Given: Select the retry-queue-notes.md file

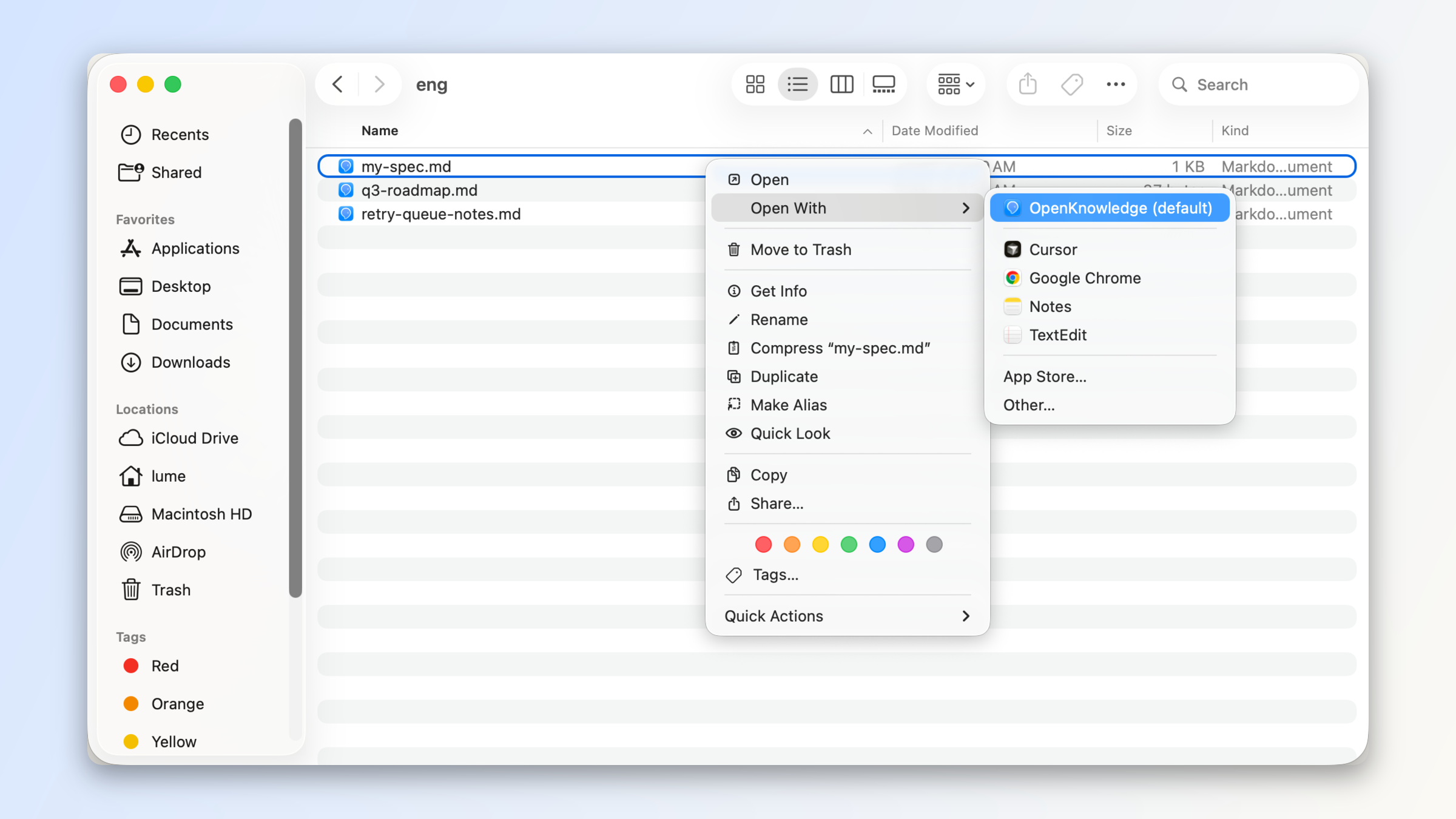Looking at the screenshot, I should 441,214.
